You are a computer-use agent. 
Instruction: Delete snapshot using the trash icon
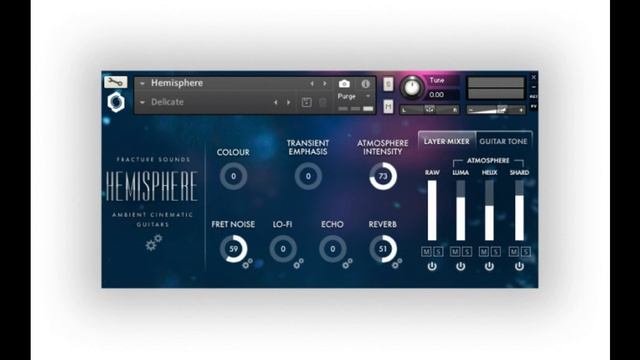(322, 102)
